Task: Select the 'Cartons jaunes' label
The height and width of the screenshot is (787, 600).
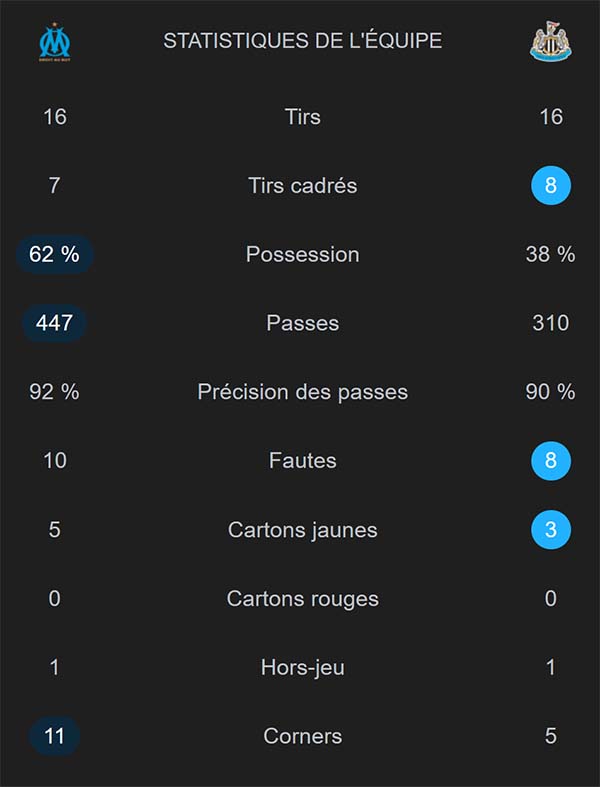Action: [303, 530]
